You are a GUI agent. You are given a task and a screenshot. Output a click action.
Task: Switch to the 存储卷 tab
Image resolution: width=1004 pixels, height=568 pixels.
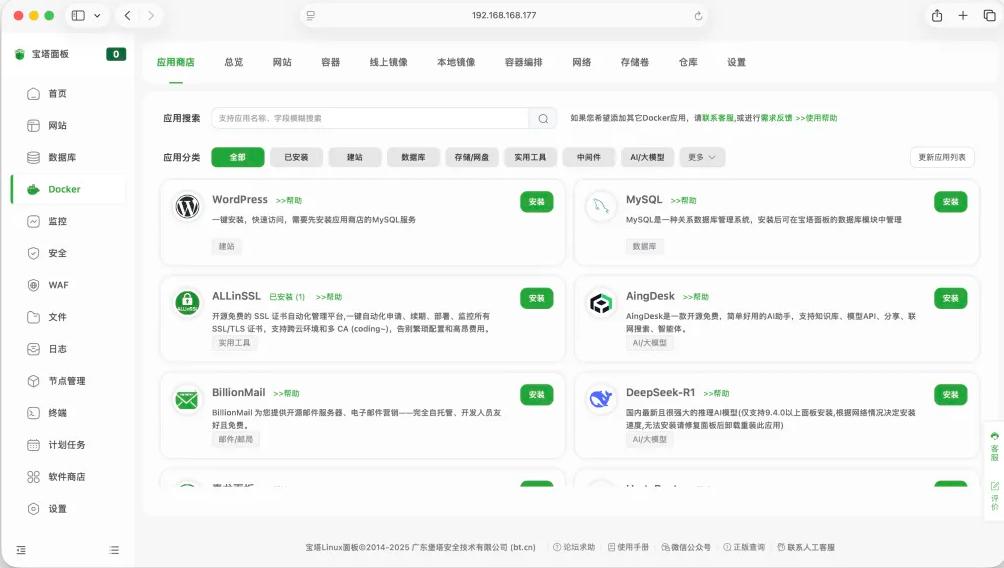click(x=635, y=62)
